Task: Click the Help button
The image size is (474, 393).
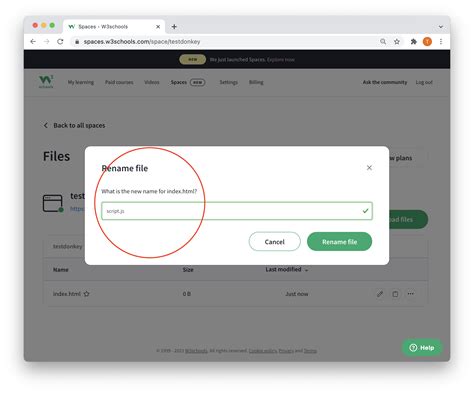Action: coord(422,348)
